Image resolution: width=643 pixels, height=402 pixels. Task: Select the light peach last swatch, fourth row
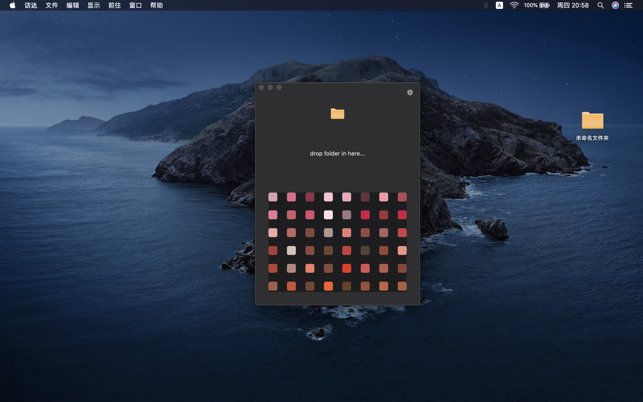click(402, 250)
